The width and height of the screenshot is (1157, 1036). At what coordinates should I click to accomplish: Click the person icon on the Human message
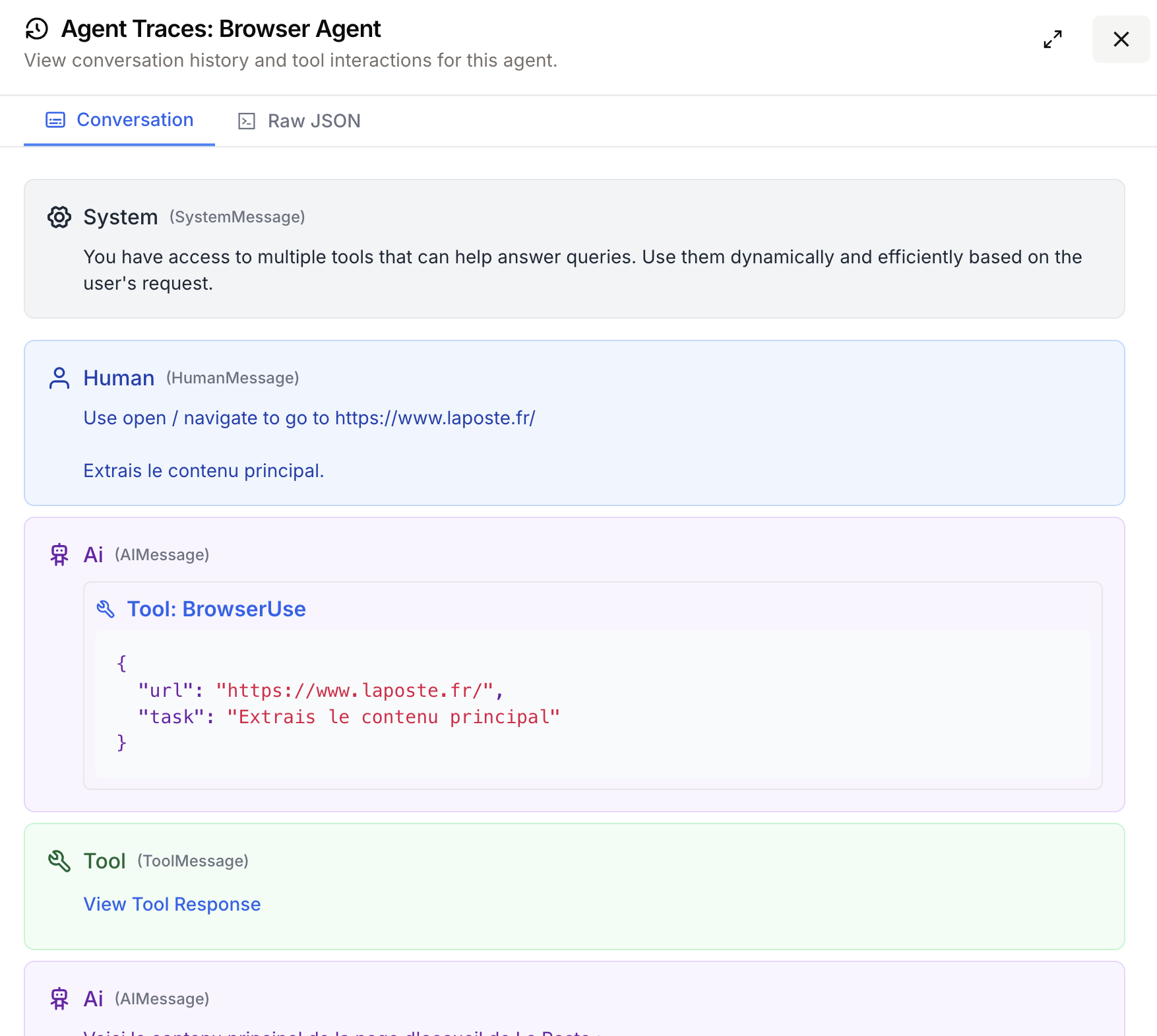[x=59, y=378]
